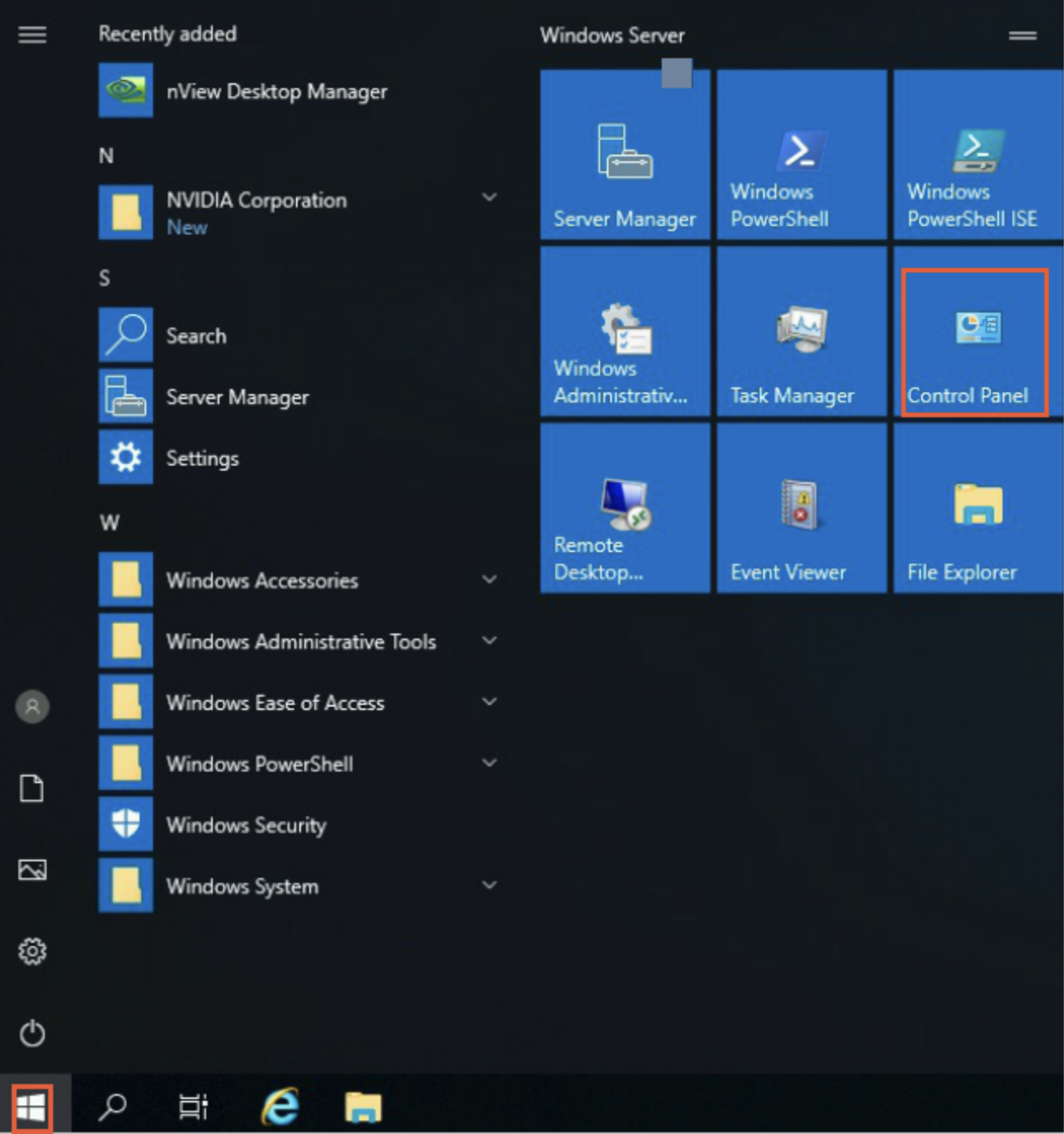Click the Windows Accessories folder icon
1064x1134 pixels.
click(126, 579)
